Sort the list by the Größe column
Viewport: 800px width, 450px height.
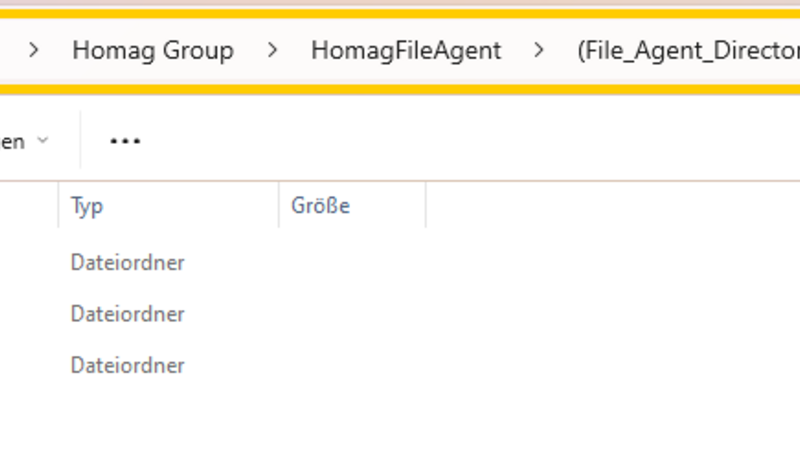352,206
